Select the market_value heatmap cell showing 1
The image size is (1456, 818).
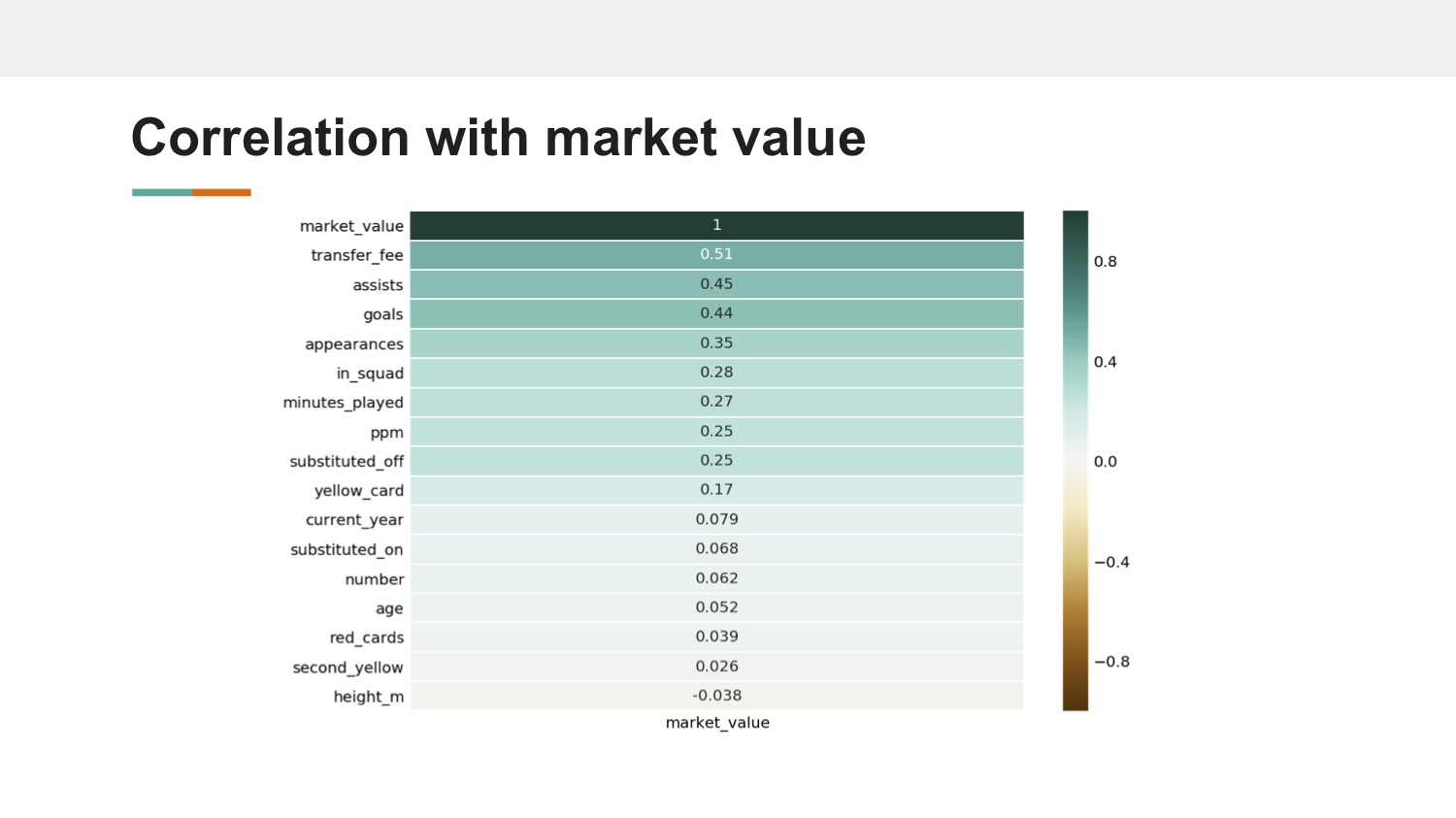pyautogui.click(x=716, y=225)
